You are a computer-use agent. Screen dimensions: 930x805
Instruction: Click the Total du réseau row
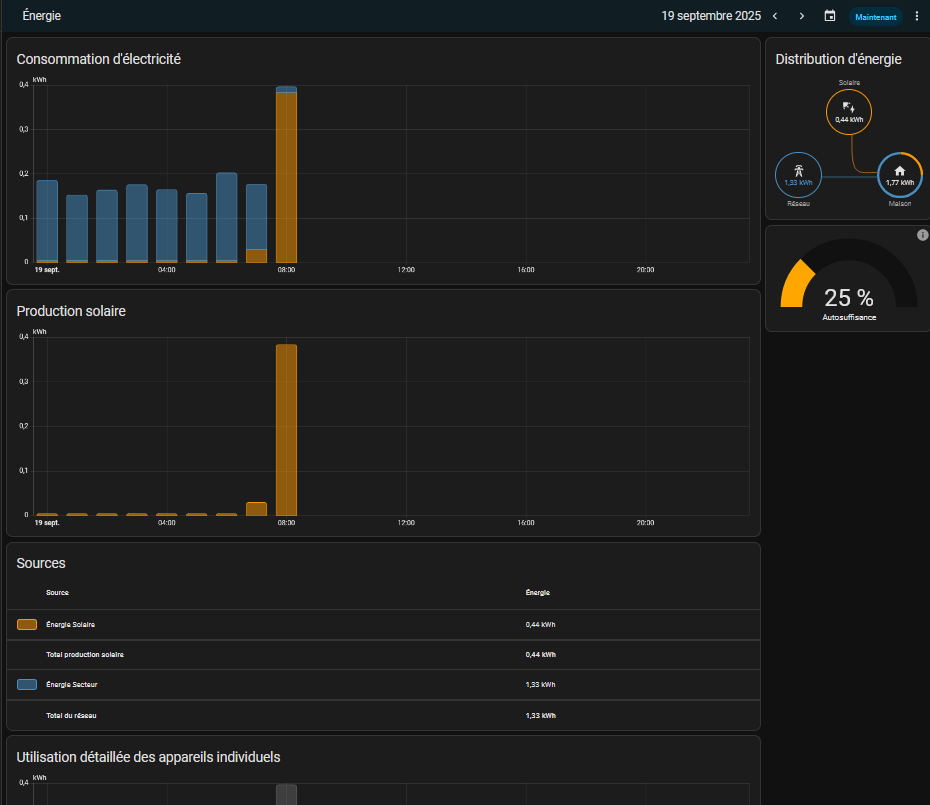(x=383, y=715)
